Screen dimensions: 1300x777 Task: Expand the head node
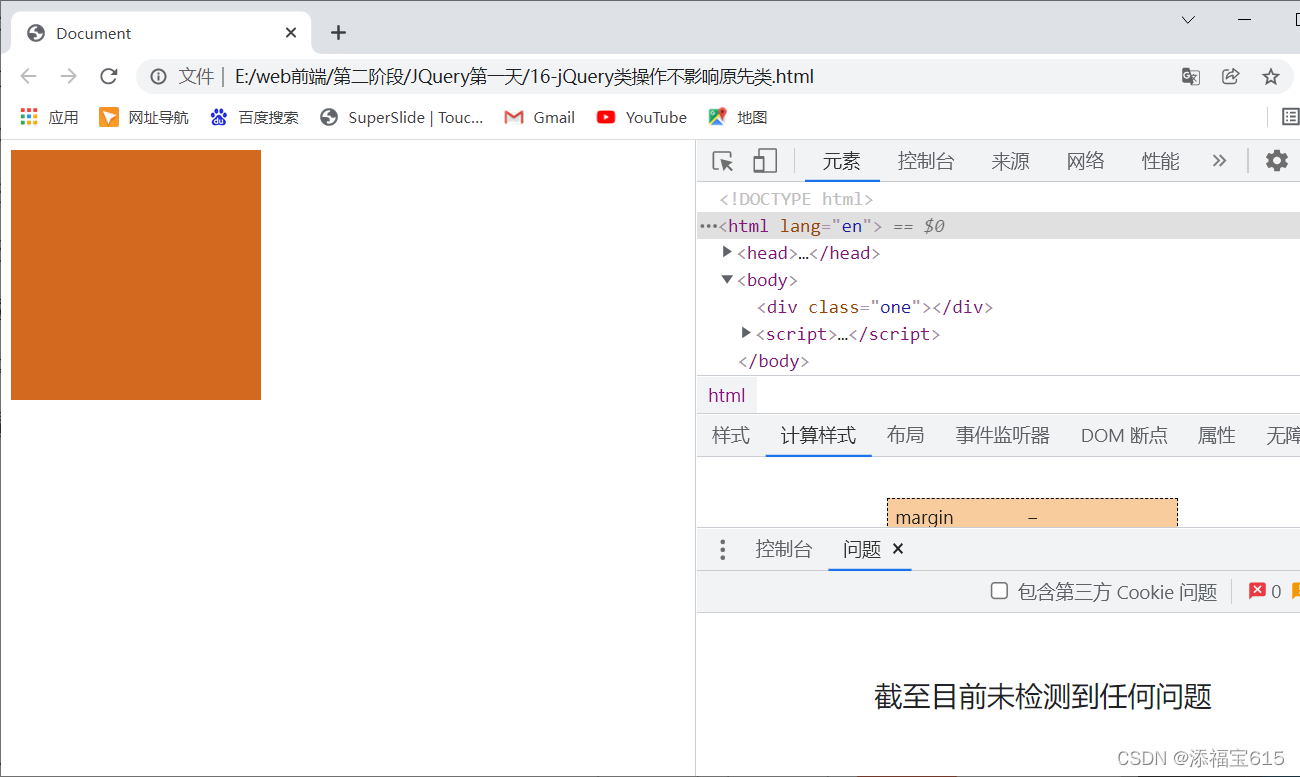(727, 252)
